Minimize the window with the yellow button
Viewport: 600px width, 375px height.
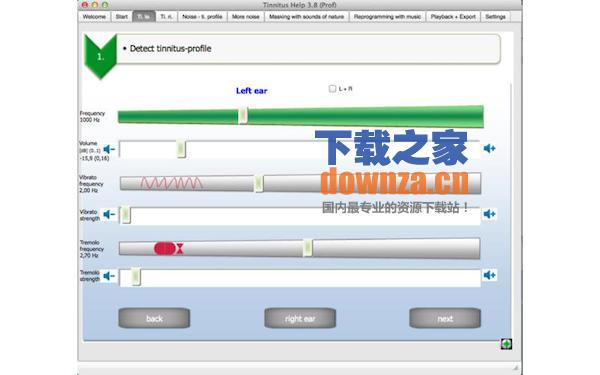[x=95, y=5]
